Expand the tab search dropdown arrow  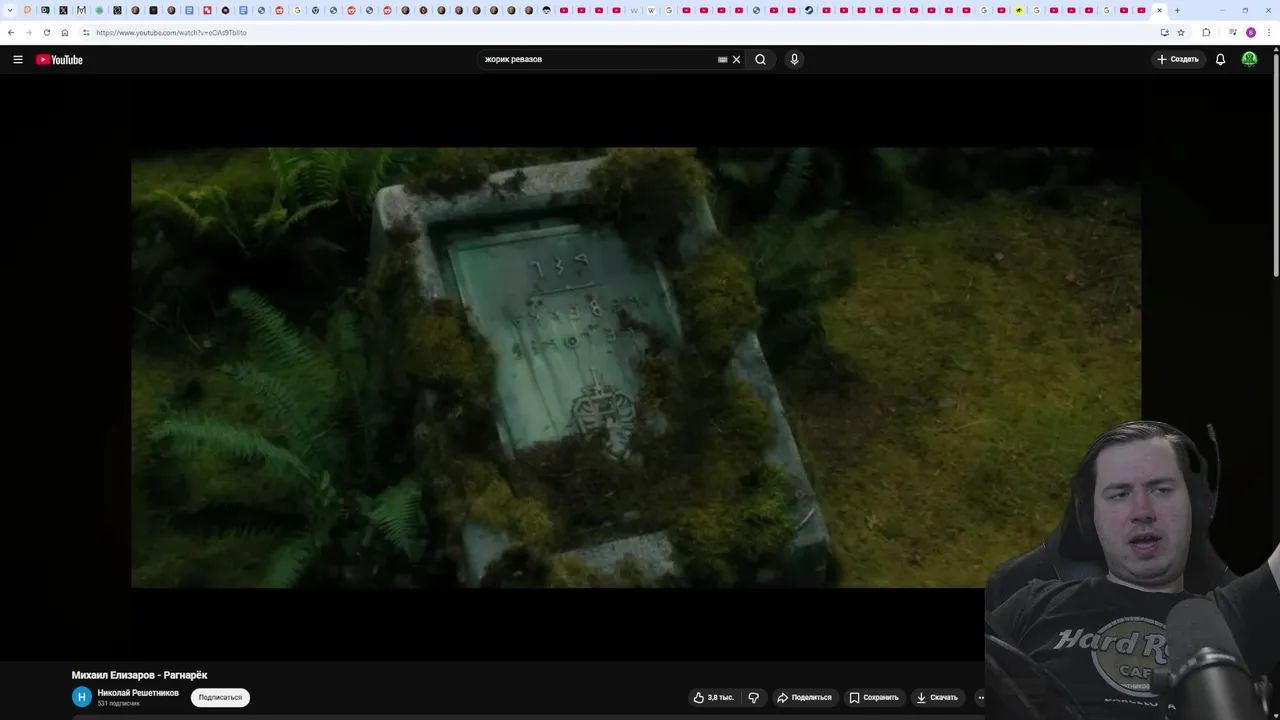[10, 10]
